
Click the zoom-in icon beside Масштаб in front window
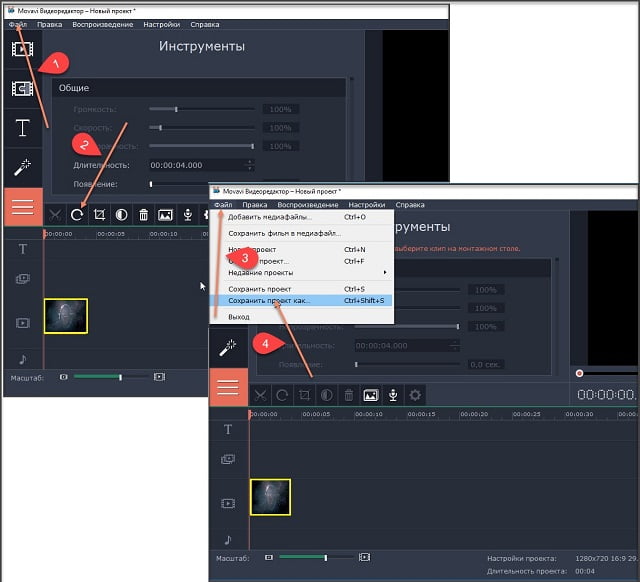tap(364, 558)
